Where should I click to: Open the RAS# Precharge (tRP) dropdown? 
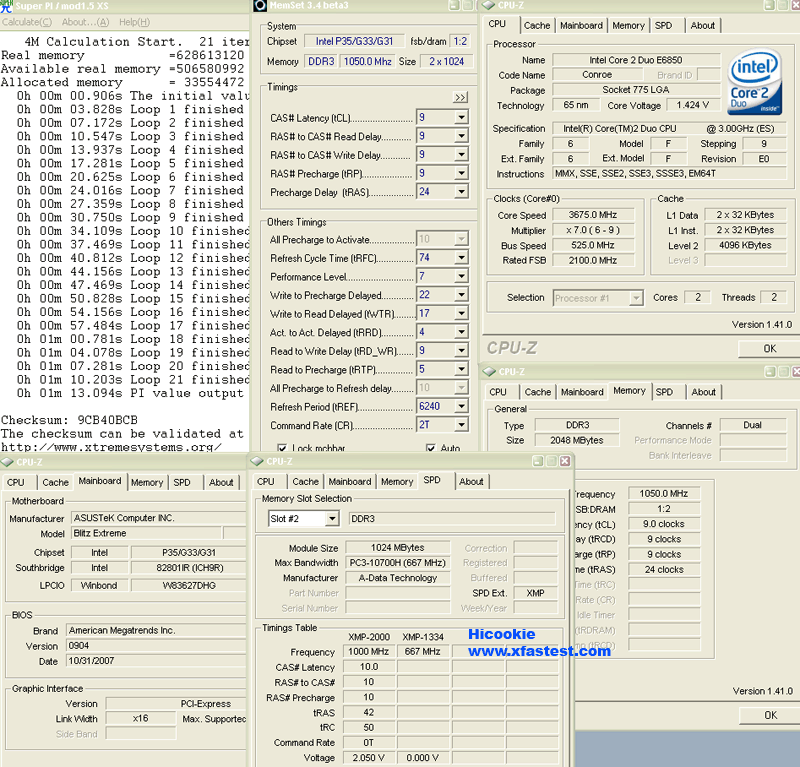click(461, 173)
